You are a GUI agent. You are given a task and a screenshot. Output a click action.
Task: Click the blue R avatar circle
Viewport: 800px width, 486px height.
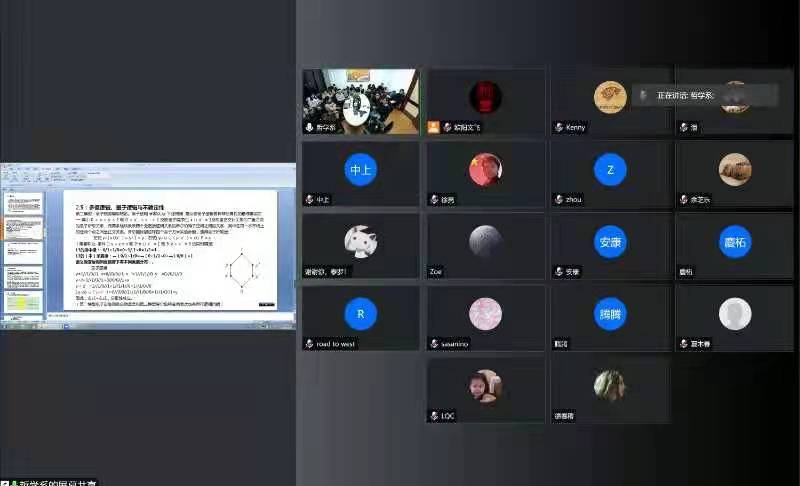tap(360, 313)
